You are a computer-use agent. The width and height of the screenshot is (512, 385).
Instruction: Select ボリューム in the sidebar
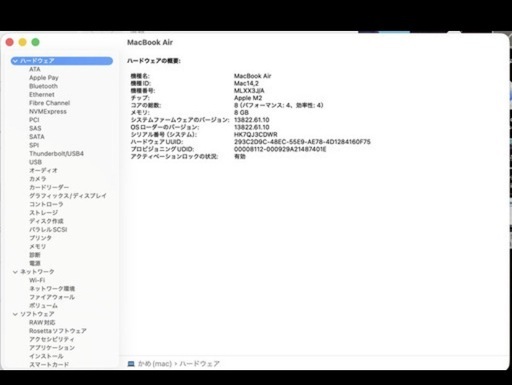tap(43, 306)
